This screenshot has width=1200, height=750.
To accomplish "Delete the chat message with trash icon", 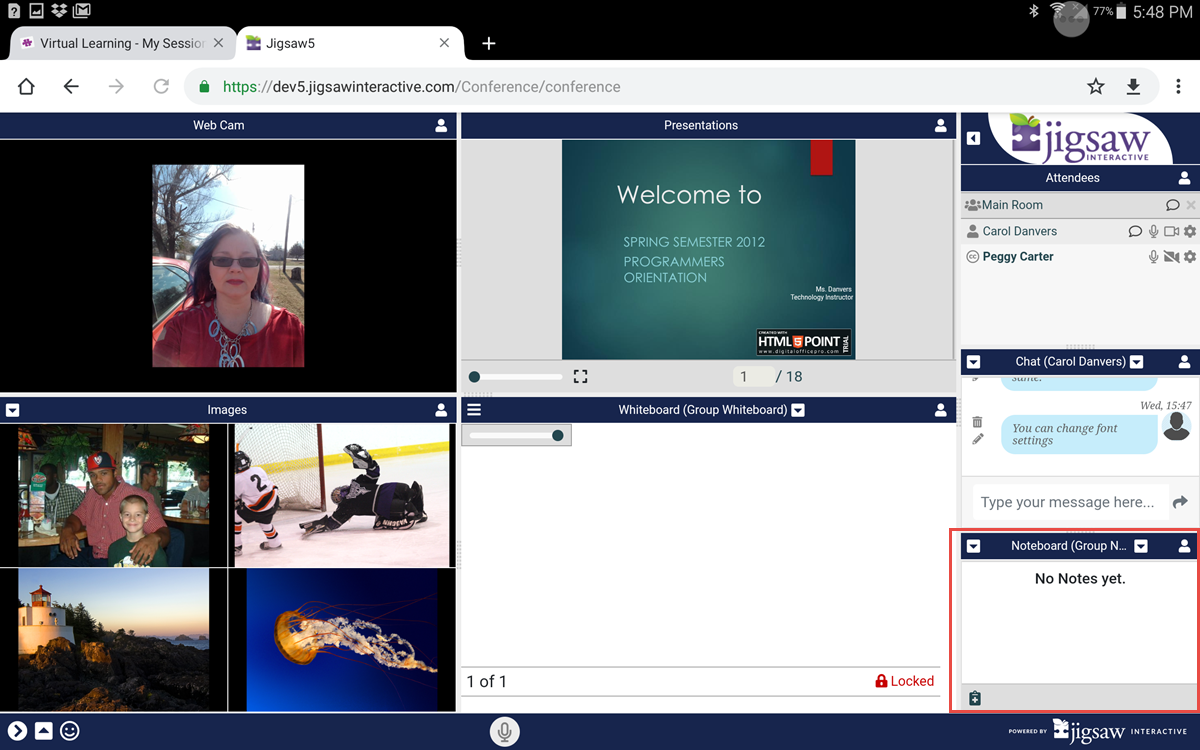I will pyautogui.click(x=977, y=423).
